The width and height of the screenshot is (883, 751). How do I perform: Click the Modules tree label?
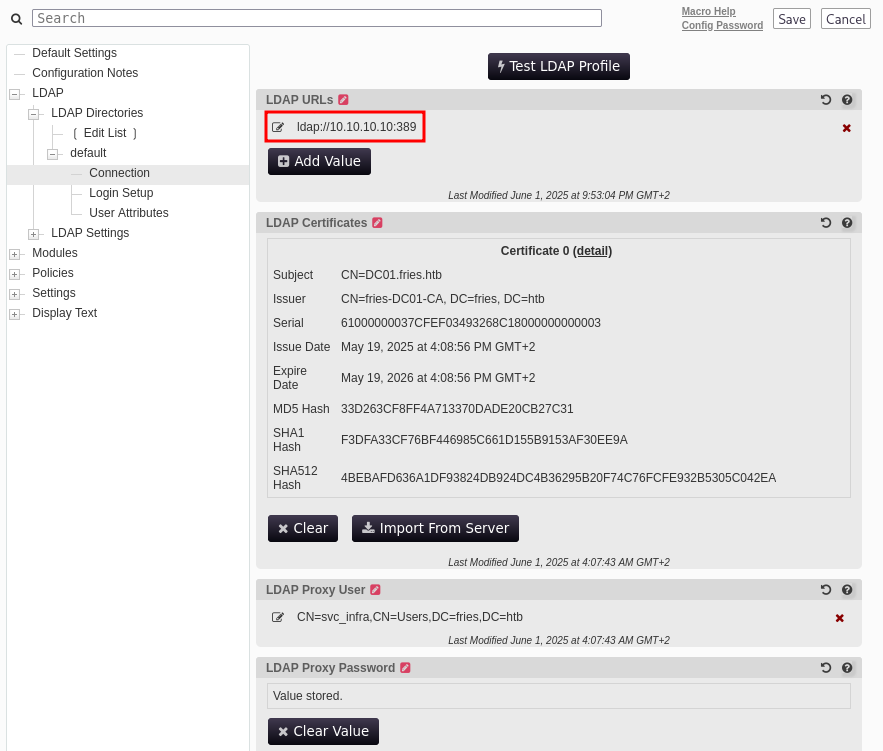[55, 253]
